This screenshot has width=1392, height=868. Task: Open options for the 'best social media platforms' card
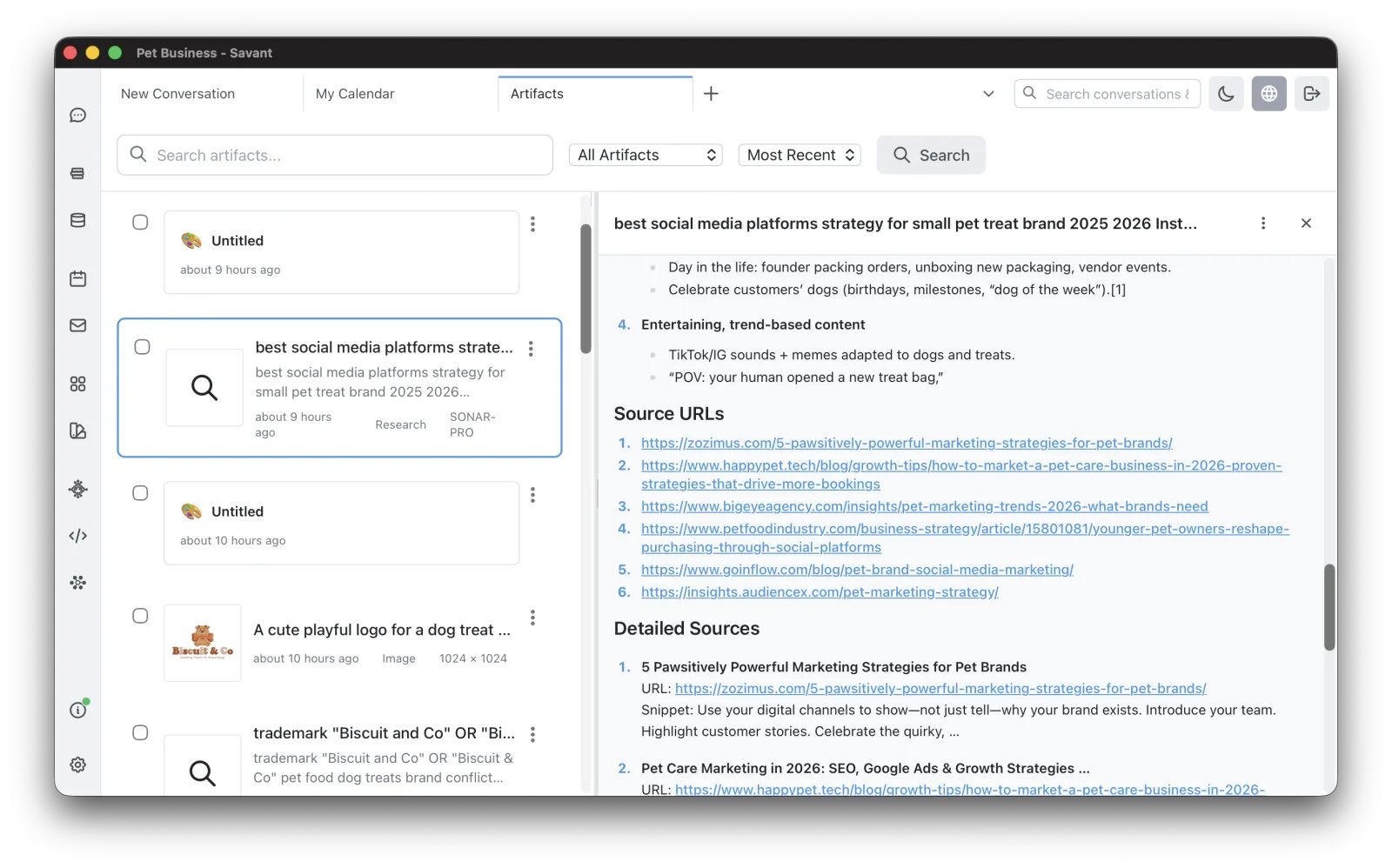(531, 349)
